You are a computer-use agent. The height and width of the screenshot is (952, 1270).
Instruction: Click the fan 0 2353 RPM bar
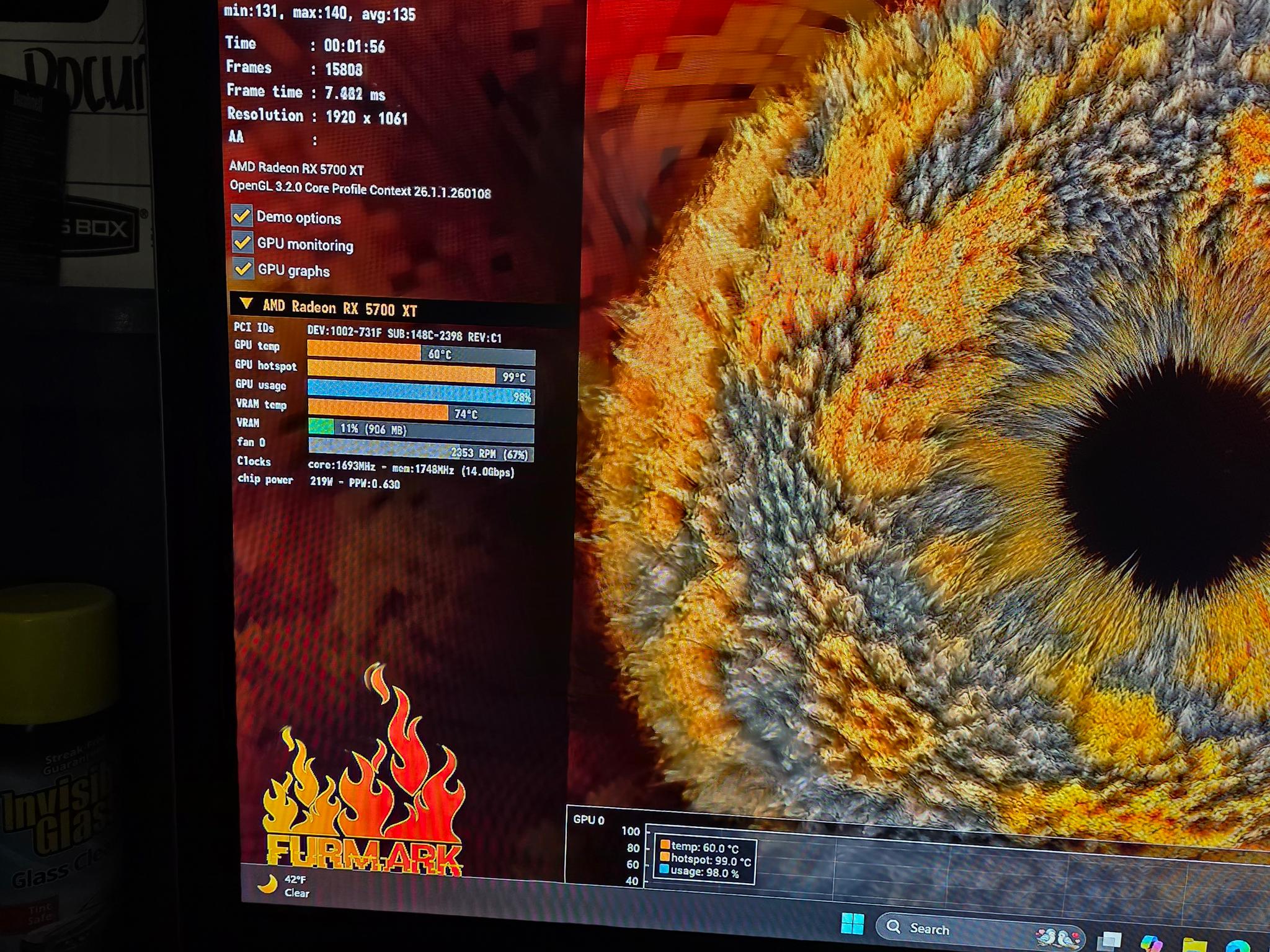coord(421,451)
